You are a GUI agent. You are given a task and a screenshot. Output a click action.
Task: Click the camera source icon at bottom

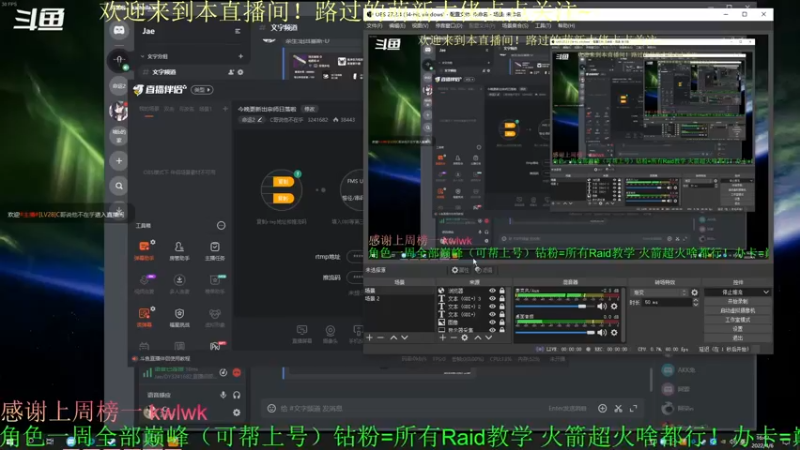click(x=330, y=334)
